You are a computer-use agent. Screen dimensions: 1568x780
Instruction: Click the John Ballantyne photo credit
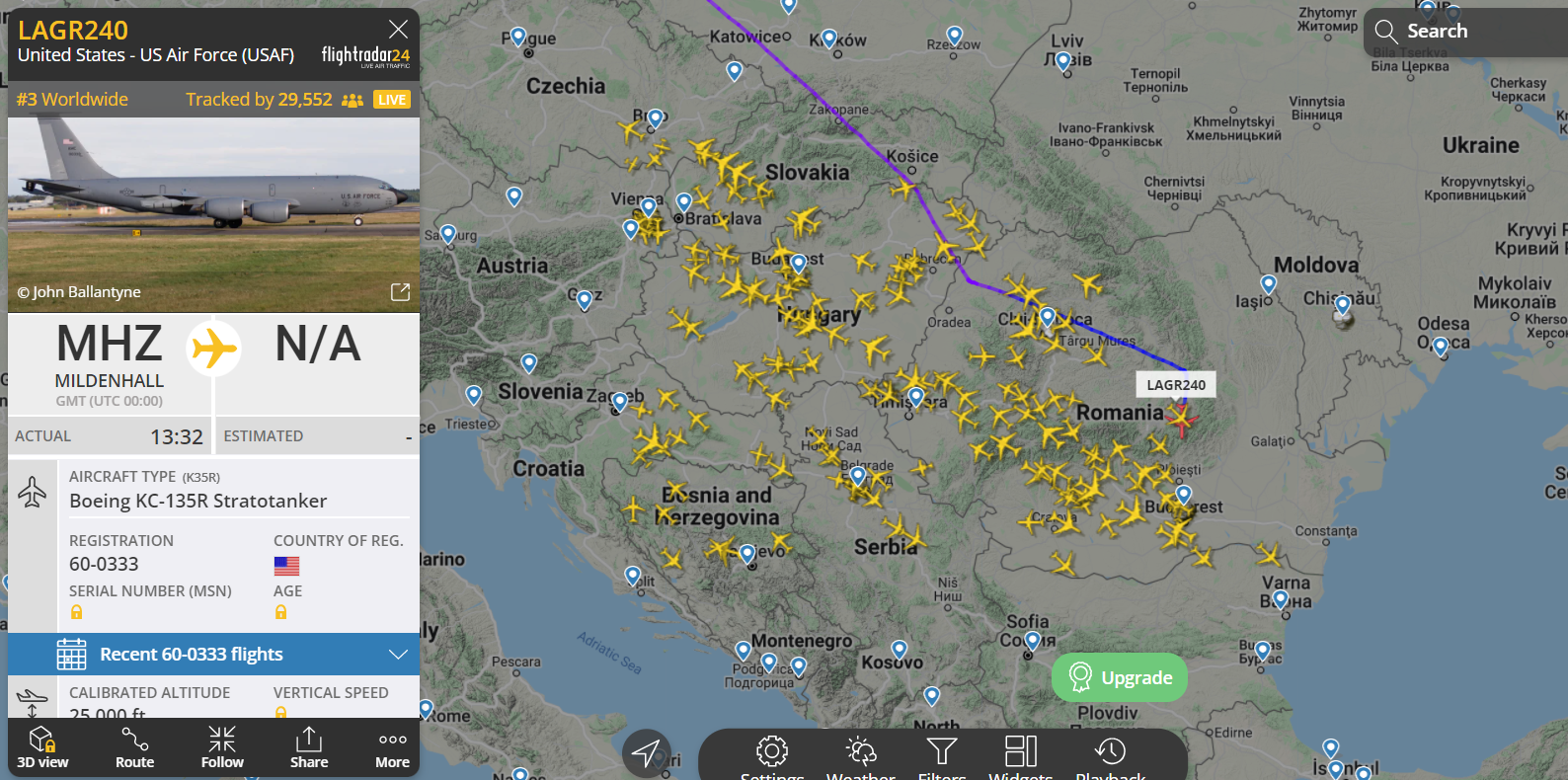point(79,292)
